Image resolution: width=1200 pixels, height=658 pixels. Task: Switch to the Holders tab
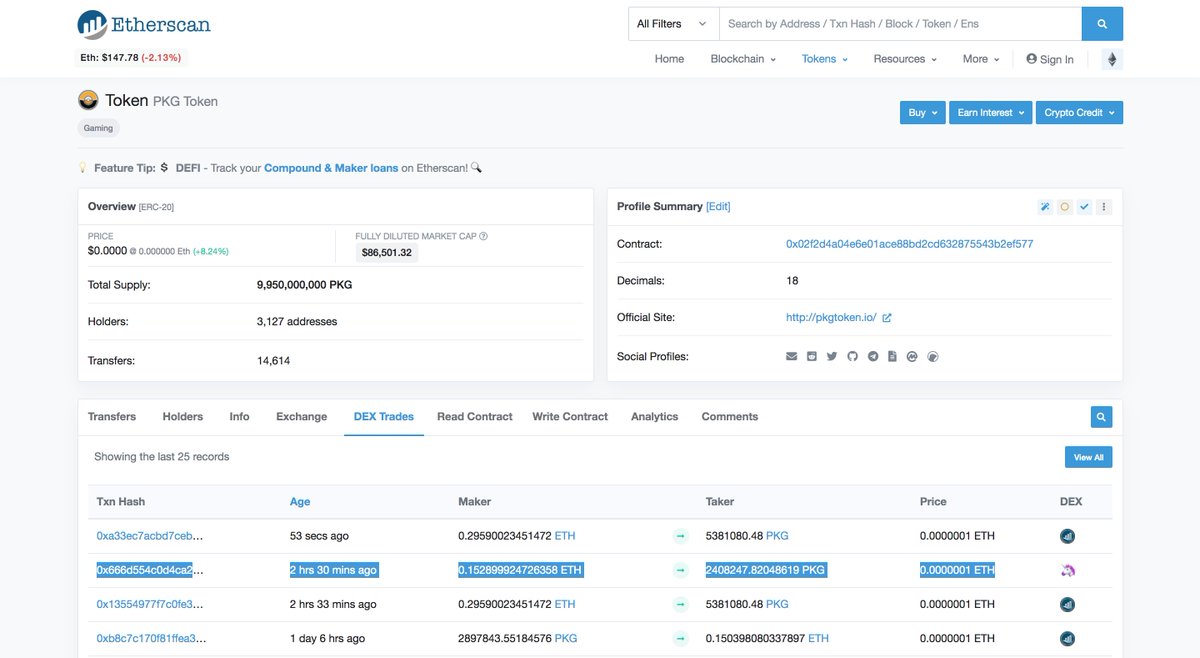[182, 417]
